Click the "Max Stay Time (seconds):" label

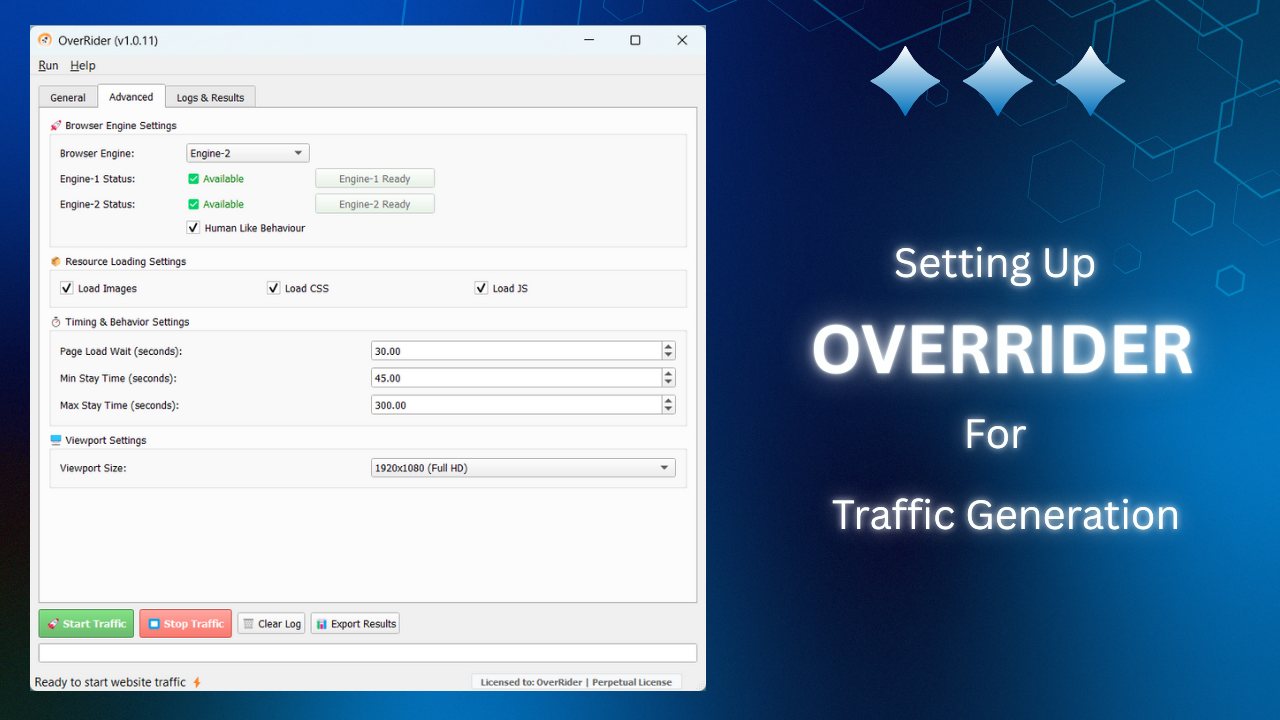point(120,405)
